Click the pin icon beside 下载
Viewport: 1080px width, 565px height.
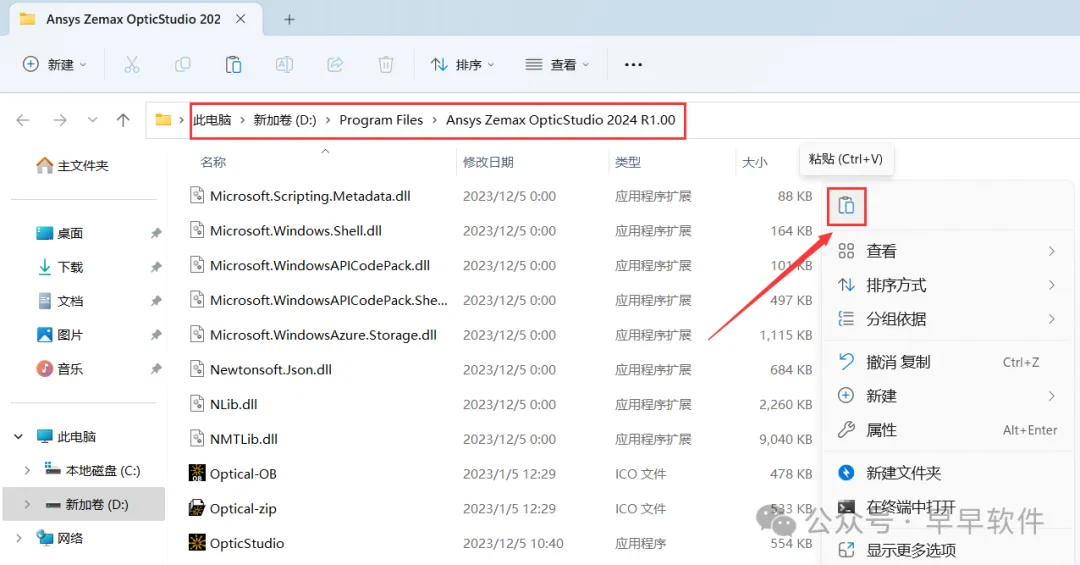pyautogui.click(x=156, y=267)
